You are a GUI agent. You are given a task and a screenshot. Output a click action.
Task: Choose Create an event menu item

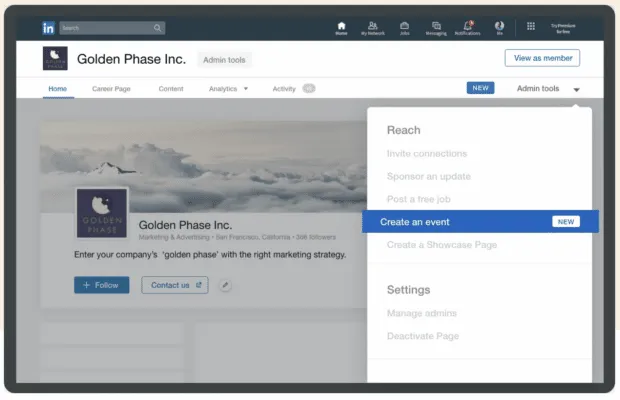tap(480, 222)
